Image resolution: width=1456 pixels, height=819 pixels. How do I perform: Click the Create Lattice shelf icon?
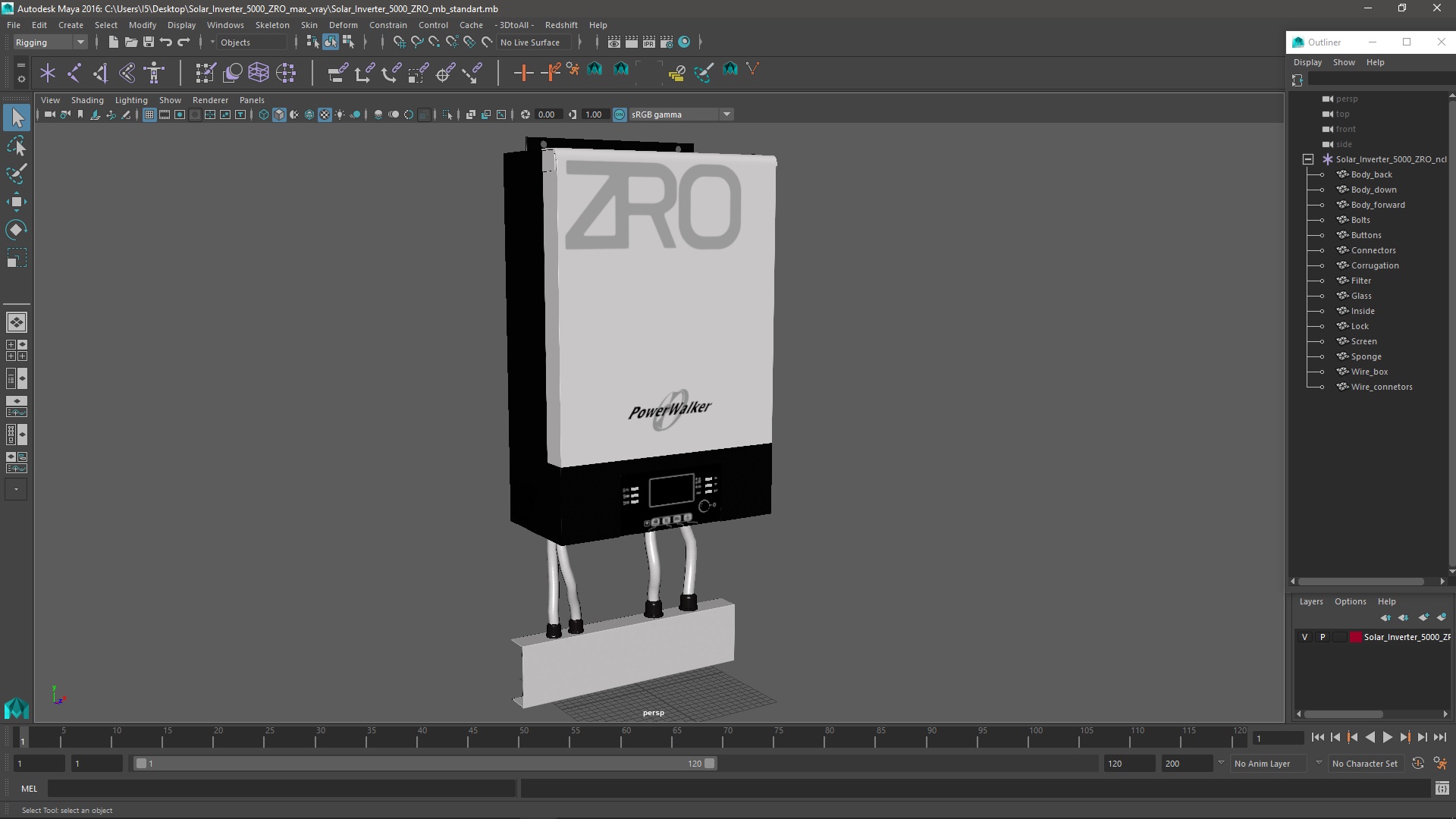click(x=259, y=73)
